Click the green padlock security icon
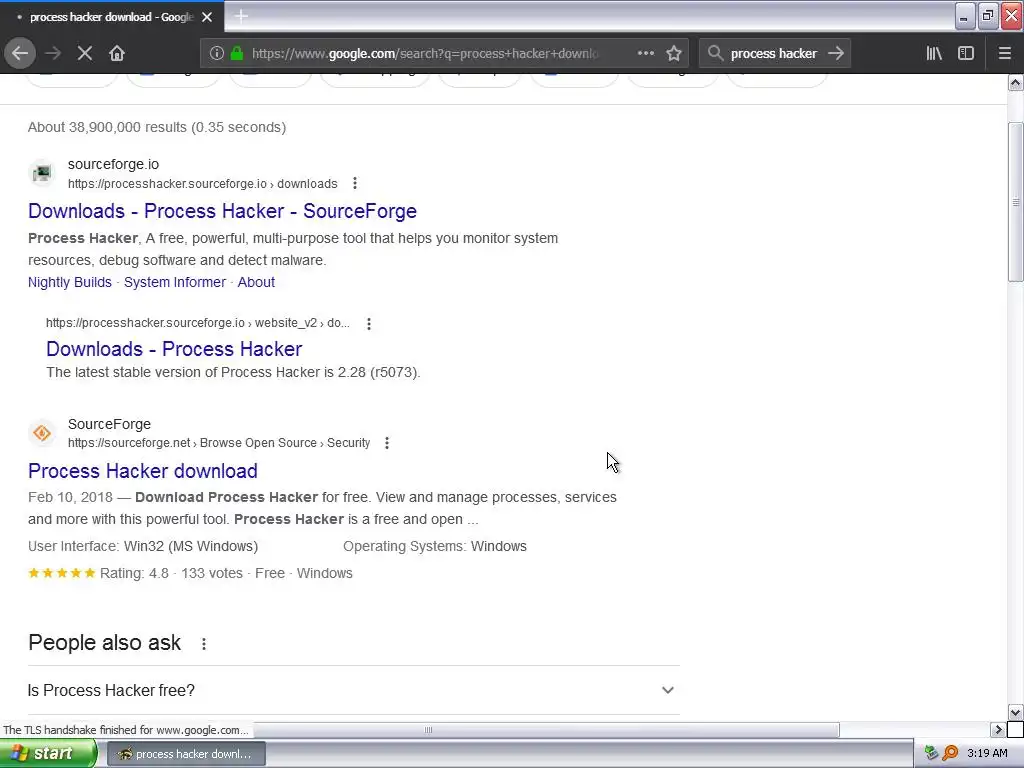The image size is (1024, 768). [237, 54]
